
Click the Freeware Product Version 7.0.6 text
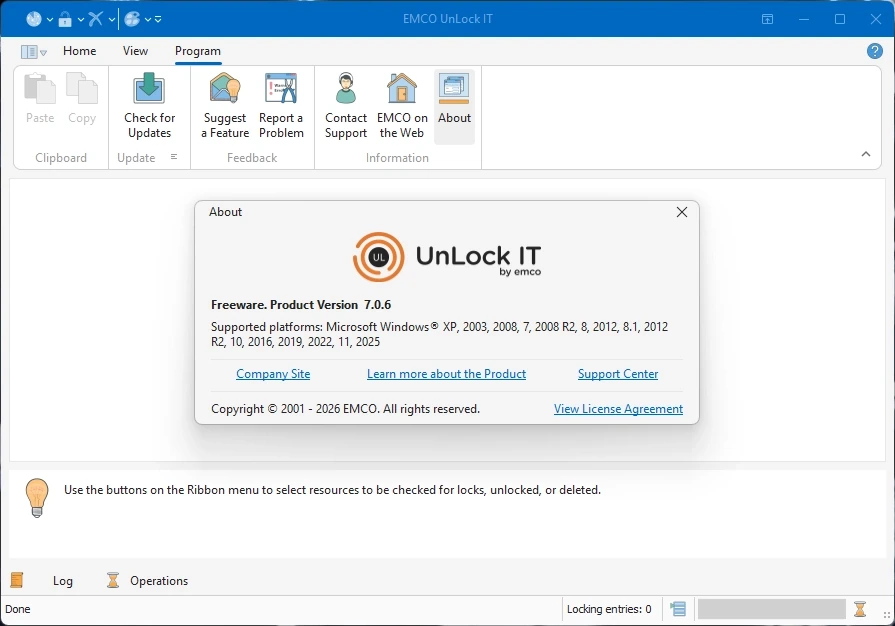pyautogui.click(x=301, y=305)
